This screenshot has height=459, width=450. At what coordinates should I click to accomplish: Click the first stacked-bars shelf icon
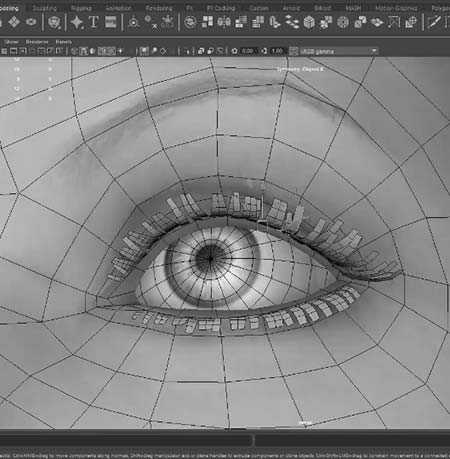241,22
